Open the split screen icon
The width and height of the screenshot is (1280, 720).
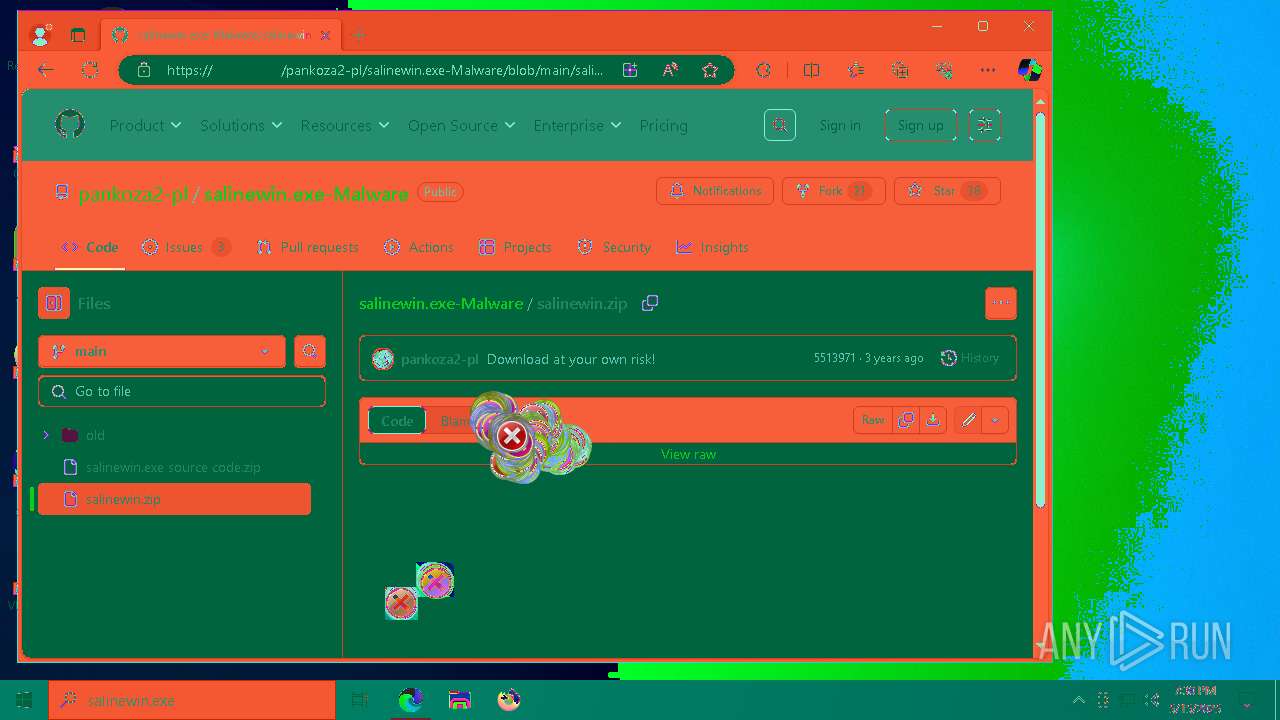coord(811,70)
